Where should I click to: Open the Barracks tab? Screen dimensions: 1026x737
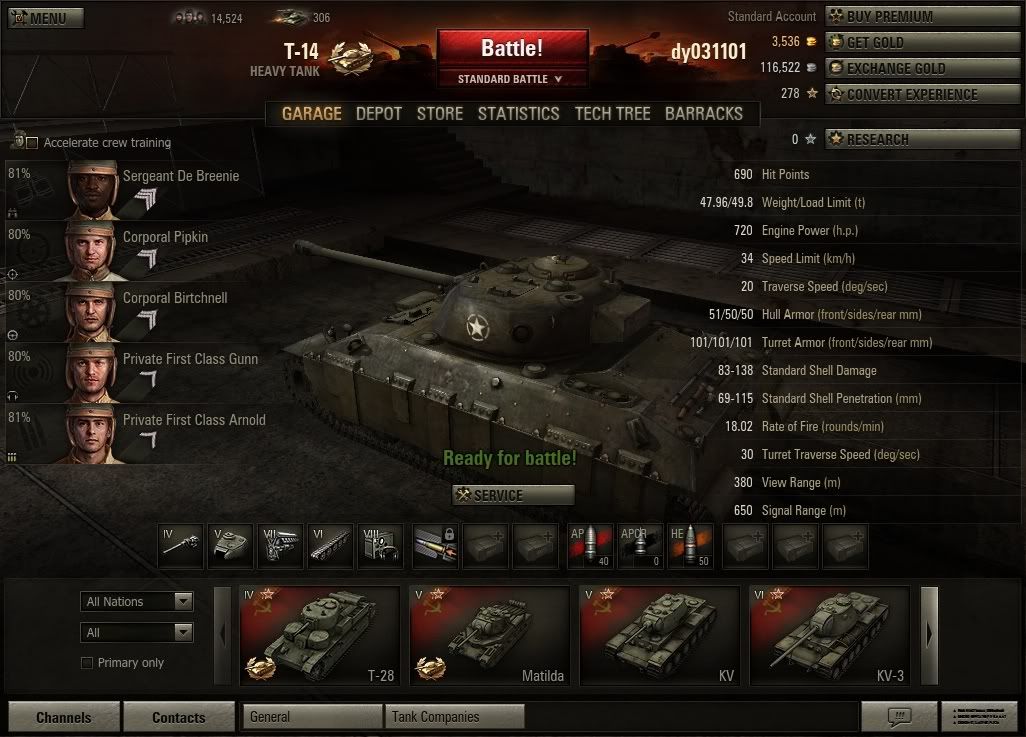(x=704, y=114)
